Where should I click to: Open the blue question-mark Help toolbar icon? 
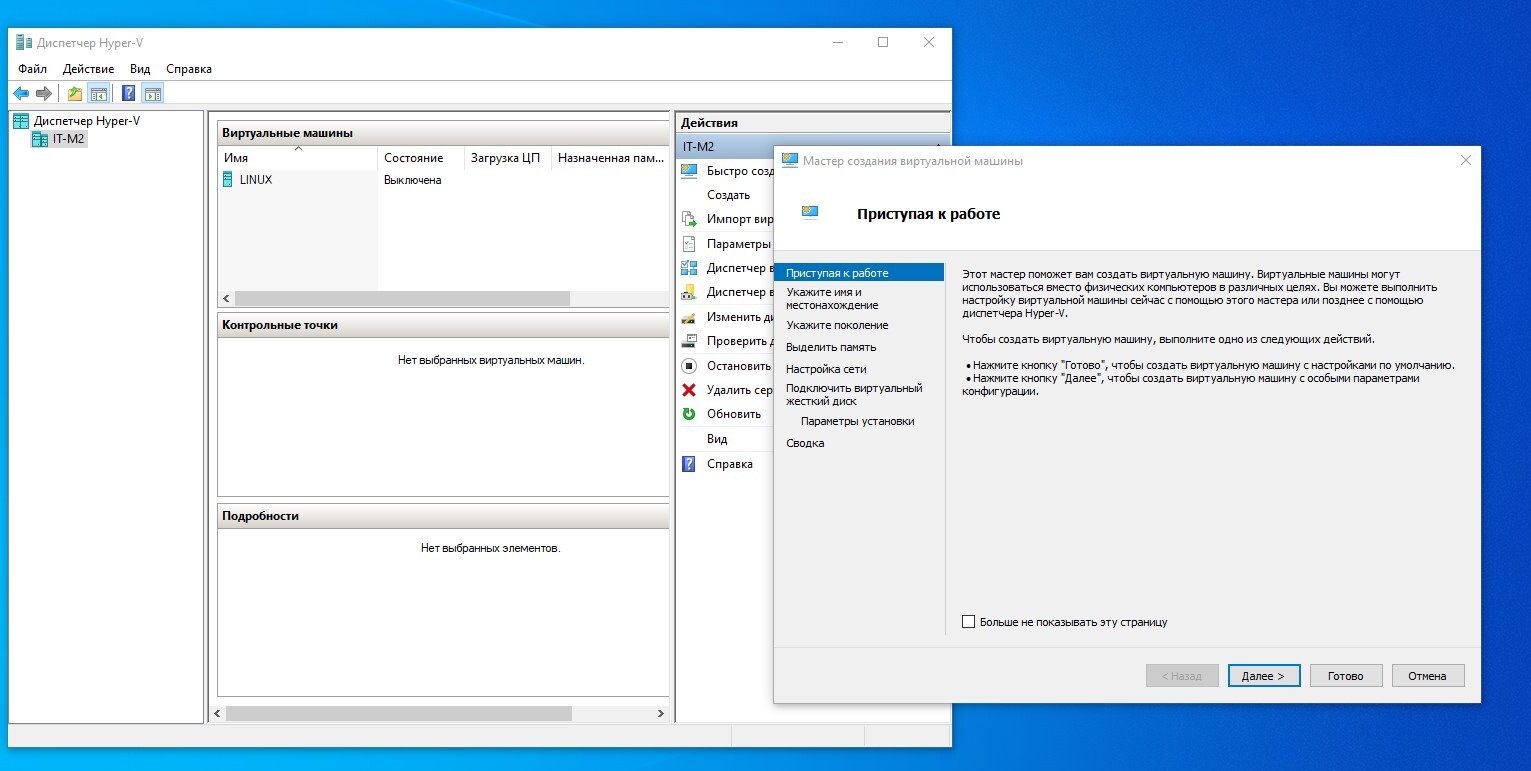128,94
